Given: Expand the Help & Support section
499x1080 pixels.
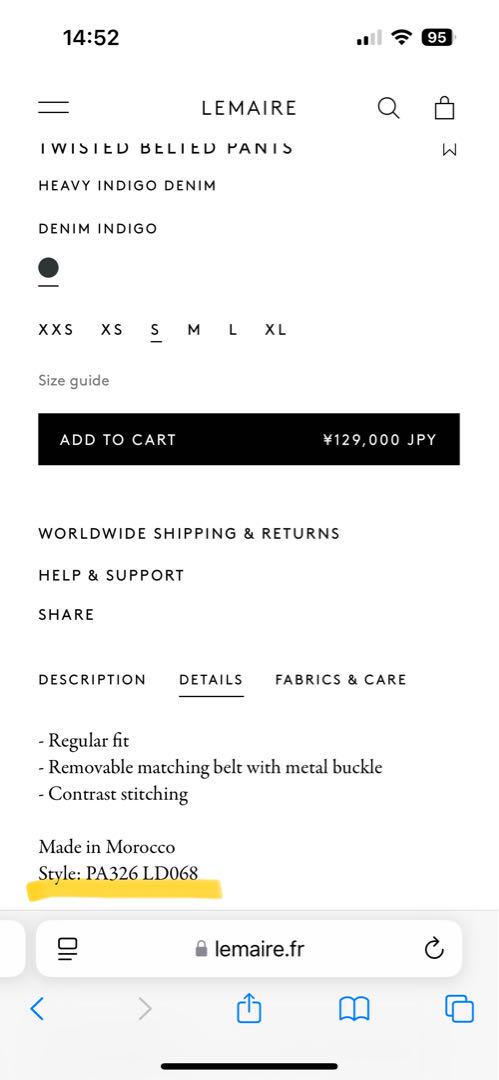Looking at the screenshot, I should [x=112, y=575].
